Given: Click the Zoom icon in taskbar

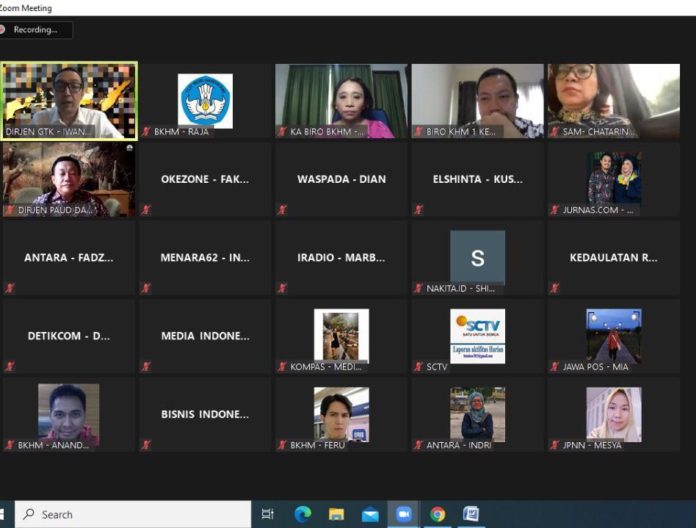Looking at the screenshot, I should tap(403, 514).
